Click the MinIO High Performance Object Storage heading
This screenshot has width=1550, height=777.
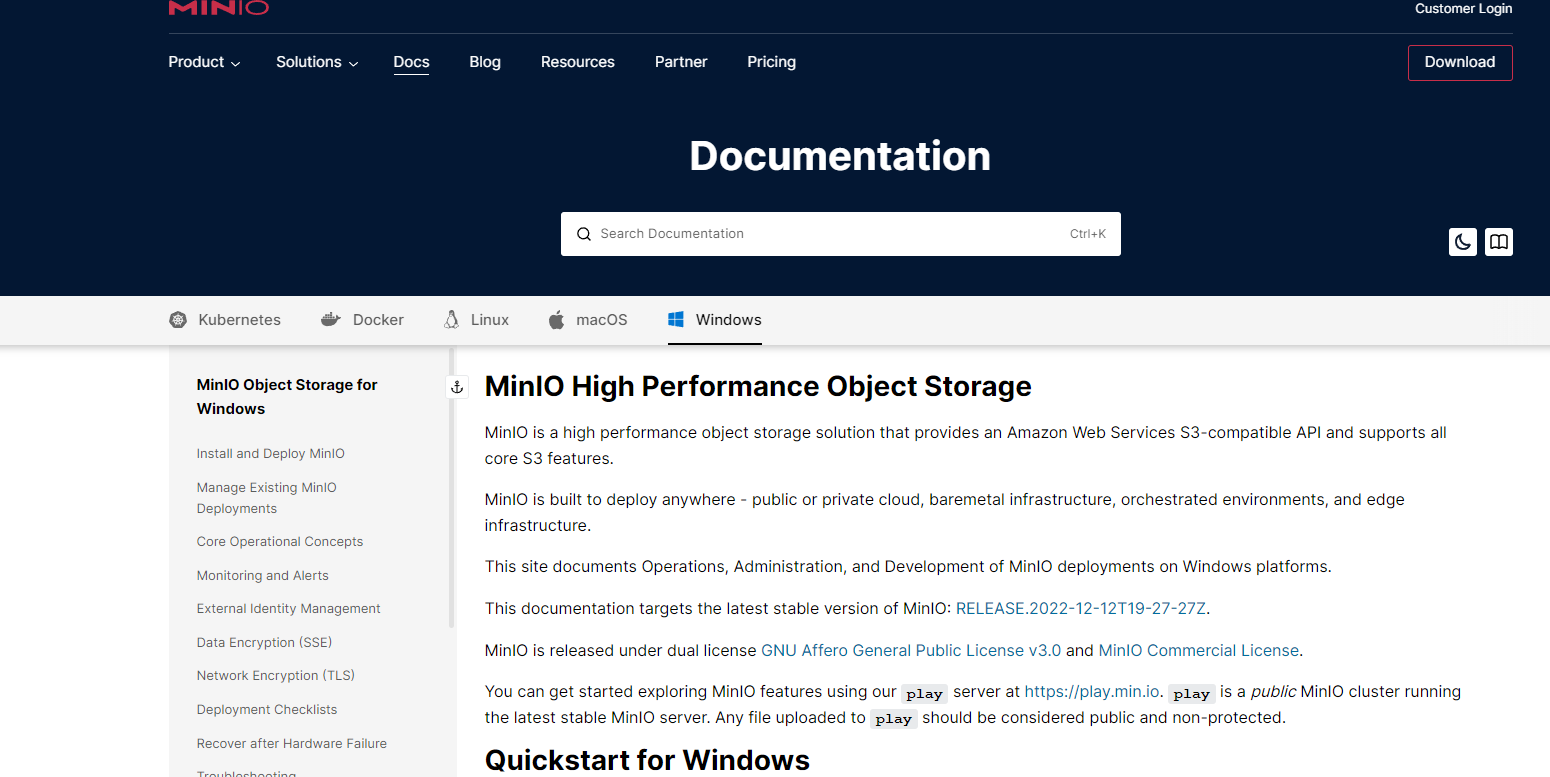[x=758, y=387]
